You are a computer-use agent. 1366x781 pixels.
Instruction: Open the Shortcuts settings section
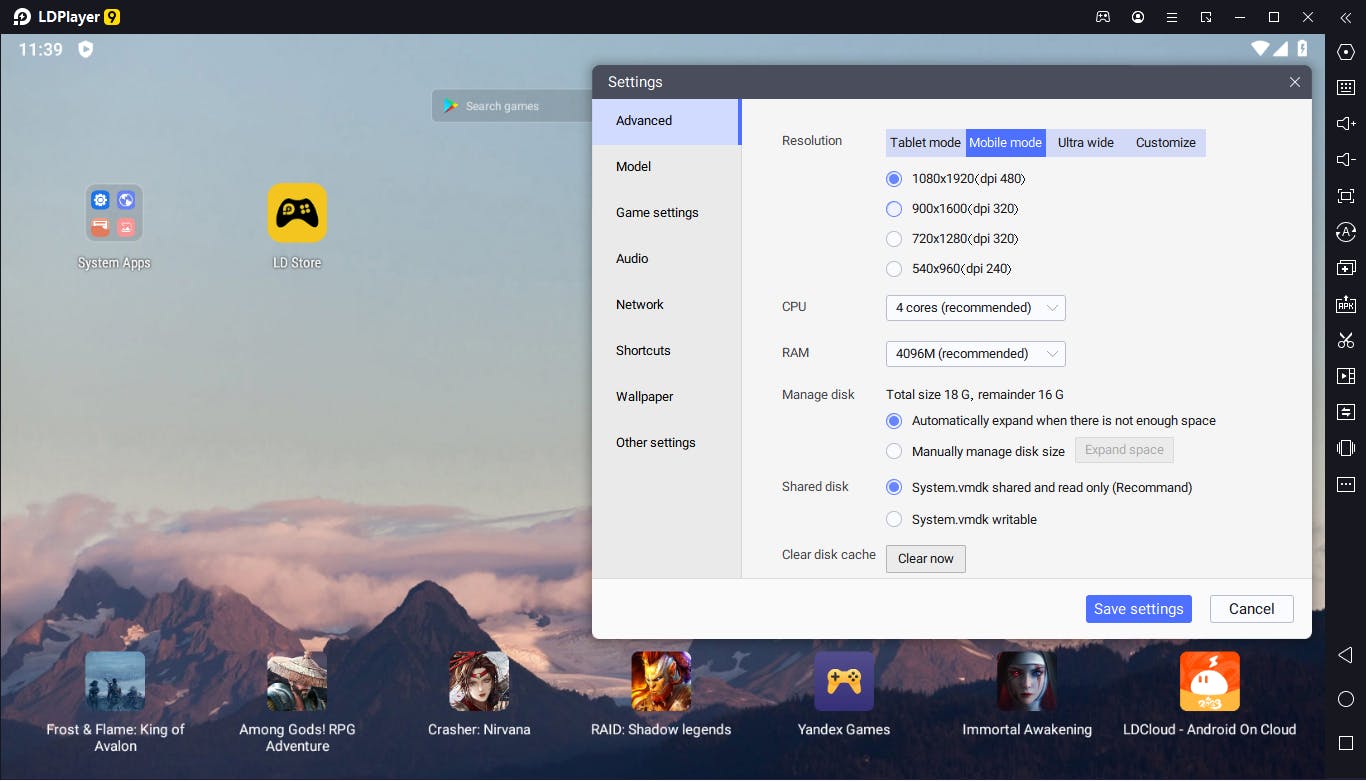pos(666,351)
